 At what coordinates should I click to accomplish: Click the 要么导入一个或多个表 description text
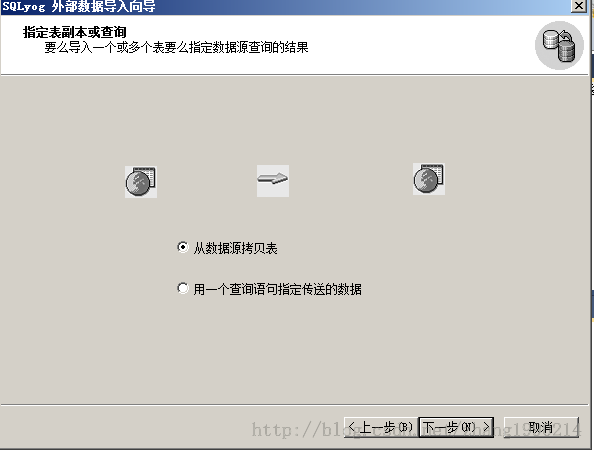(177, 47)
